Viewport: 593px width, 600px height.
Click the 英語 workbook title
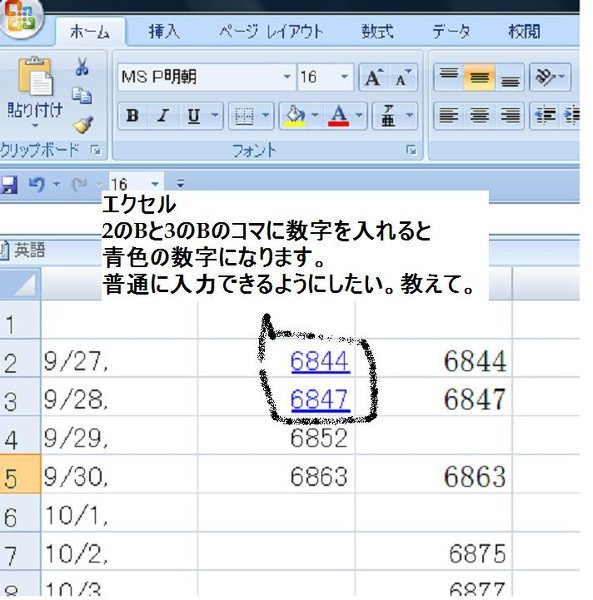point(30,251)
